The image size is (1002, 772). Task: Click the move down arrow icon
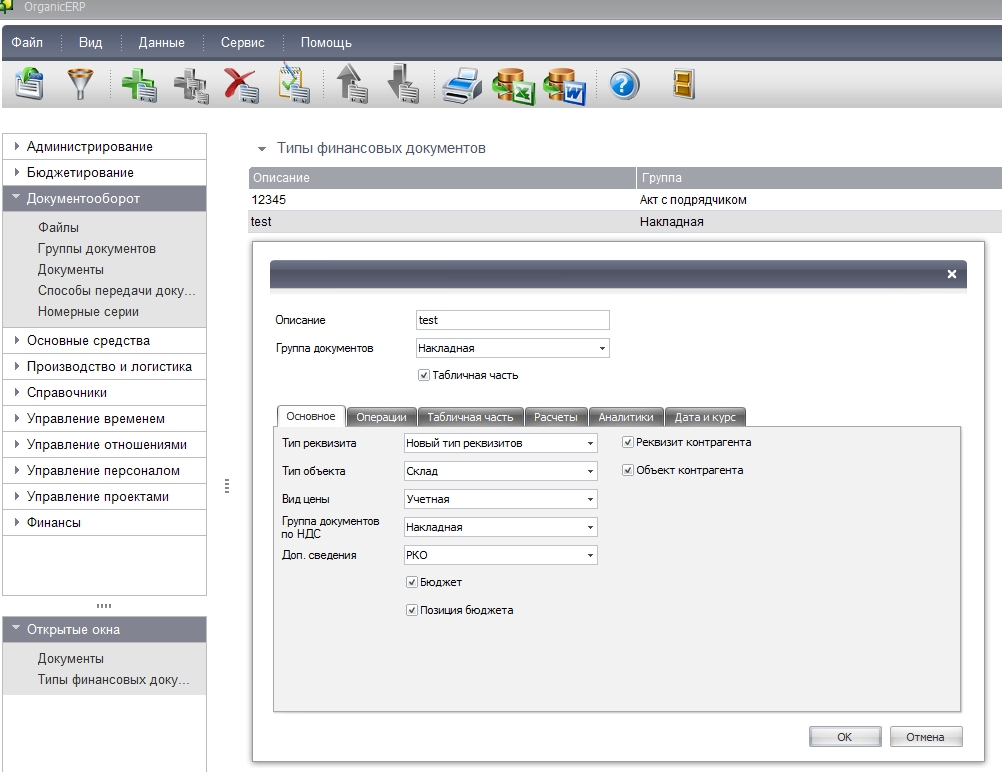[403, 84]
